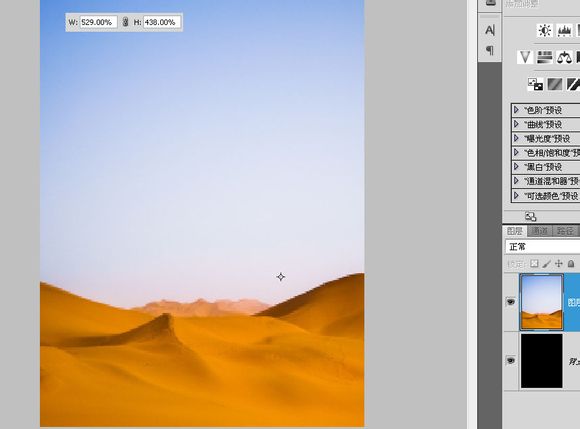This screenshot has height=429, width=580.
Task: Add a Levels adjustment
Action: pos(564,30)
